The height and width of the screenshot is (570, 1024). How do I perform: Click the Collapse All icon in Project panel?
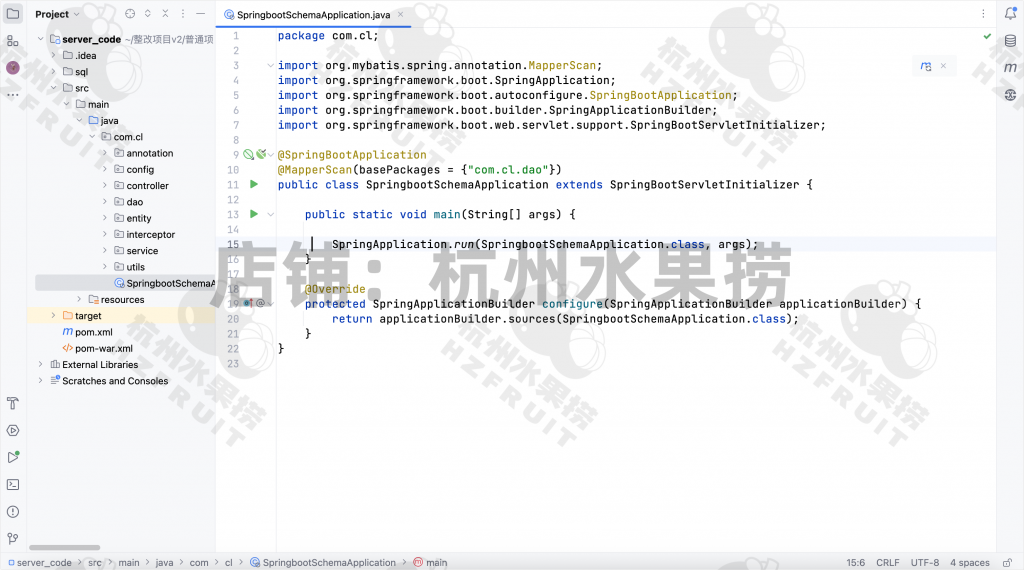coord(165,14)
